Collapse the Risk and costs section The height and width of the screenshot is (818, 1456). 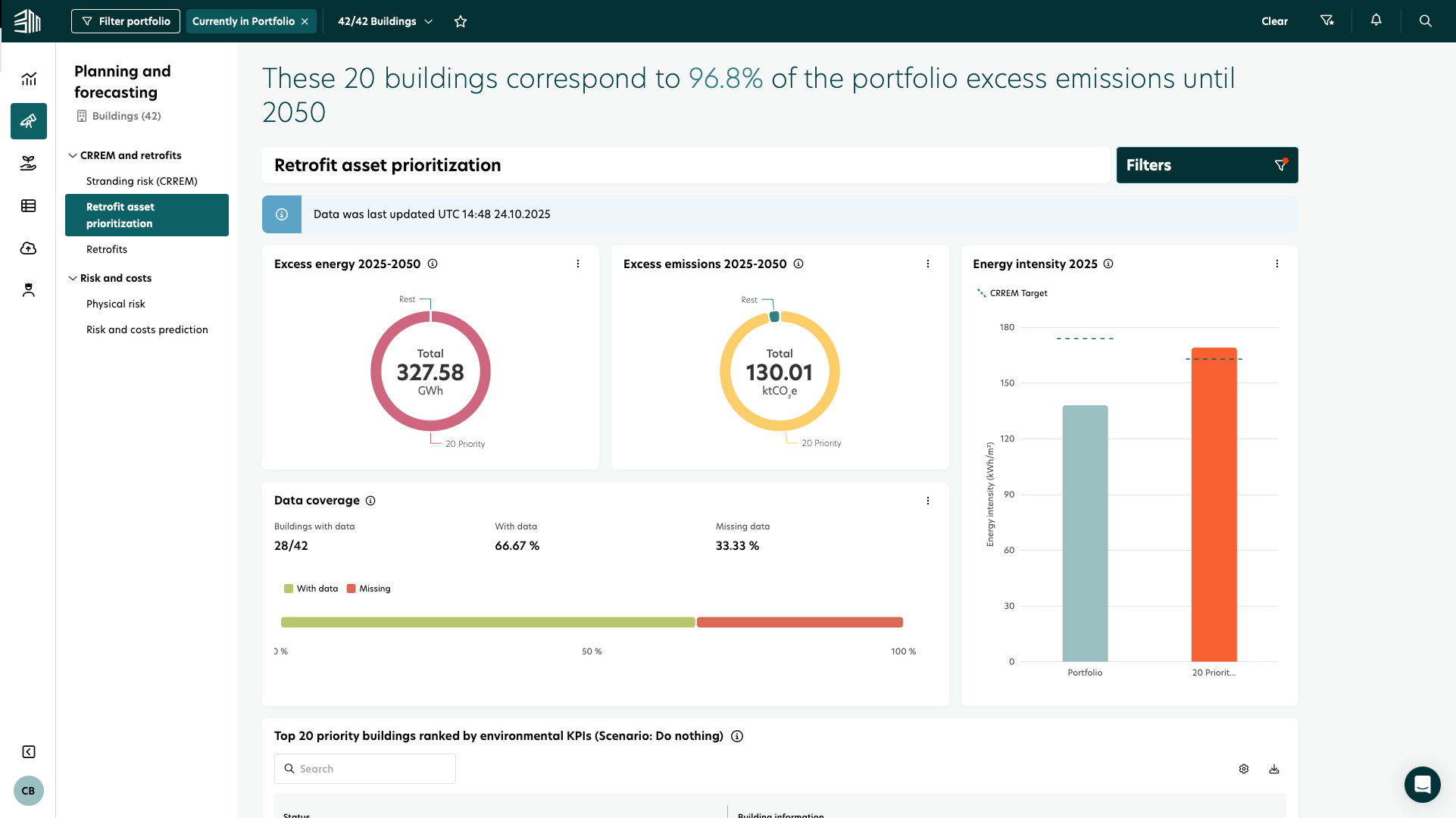coord(73,278)
